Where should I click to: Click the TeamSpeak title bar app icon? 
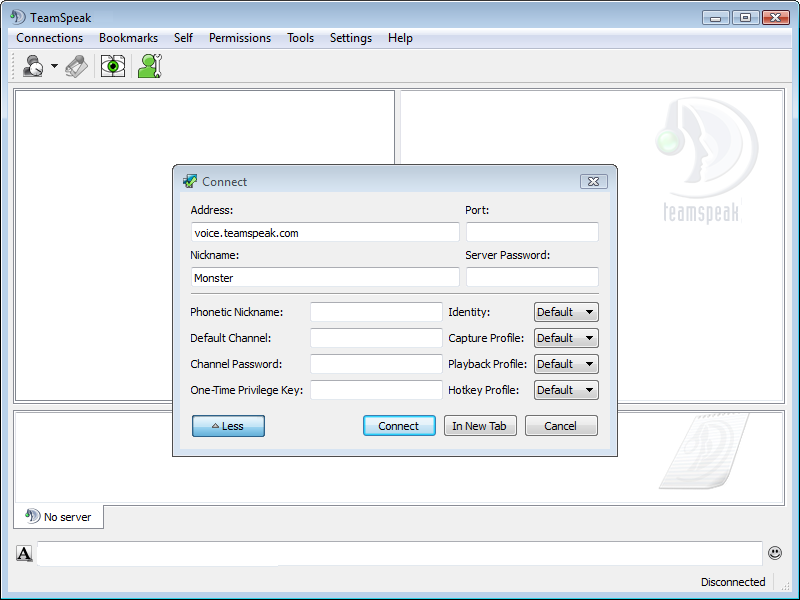18,17
